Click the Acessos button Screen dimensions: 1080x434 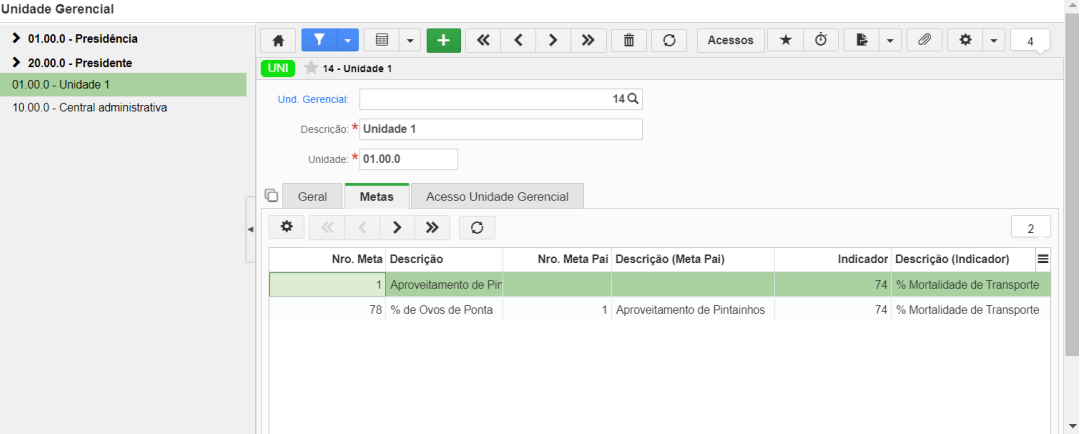pyautogui.click(x=731, y=41)
